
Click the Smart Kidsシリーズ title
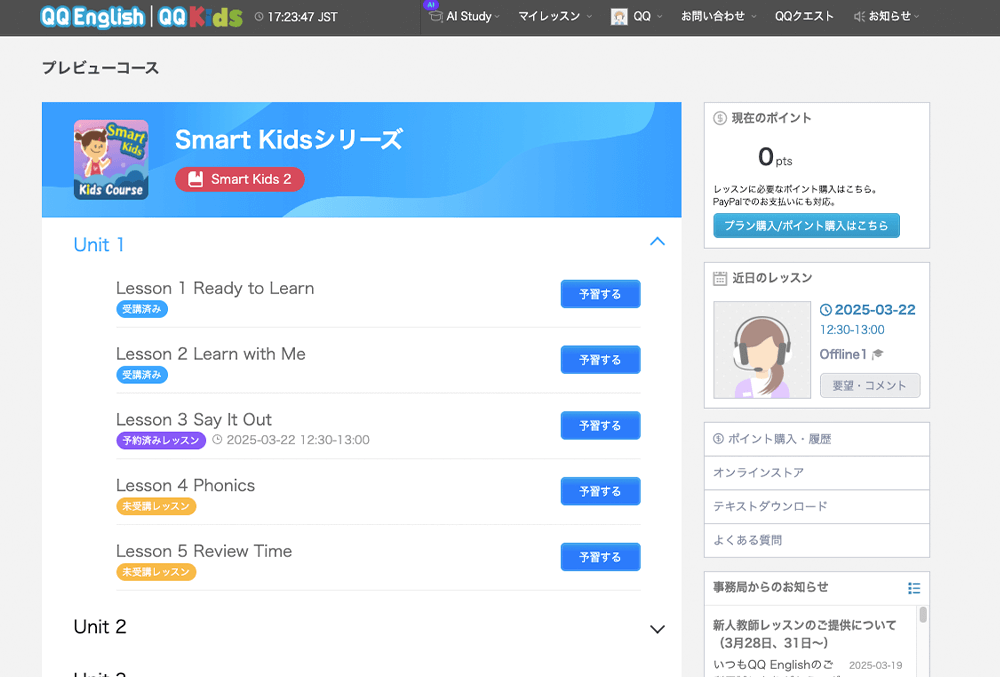pyautogui.click(x=289, y=140)
